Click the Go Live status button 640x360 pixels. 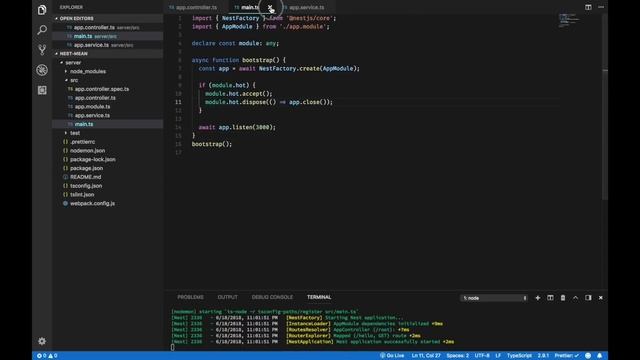pos(392,356)
